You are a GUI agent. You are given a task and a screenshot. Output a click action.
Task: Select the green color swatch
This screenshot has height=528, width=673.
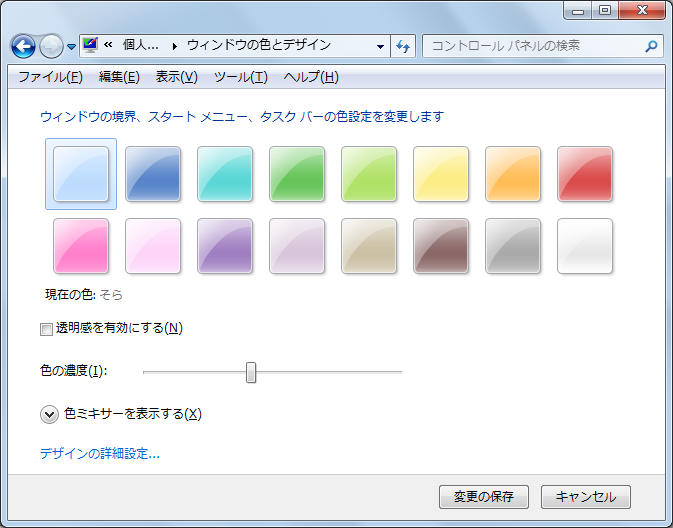(297, 174)
